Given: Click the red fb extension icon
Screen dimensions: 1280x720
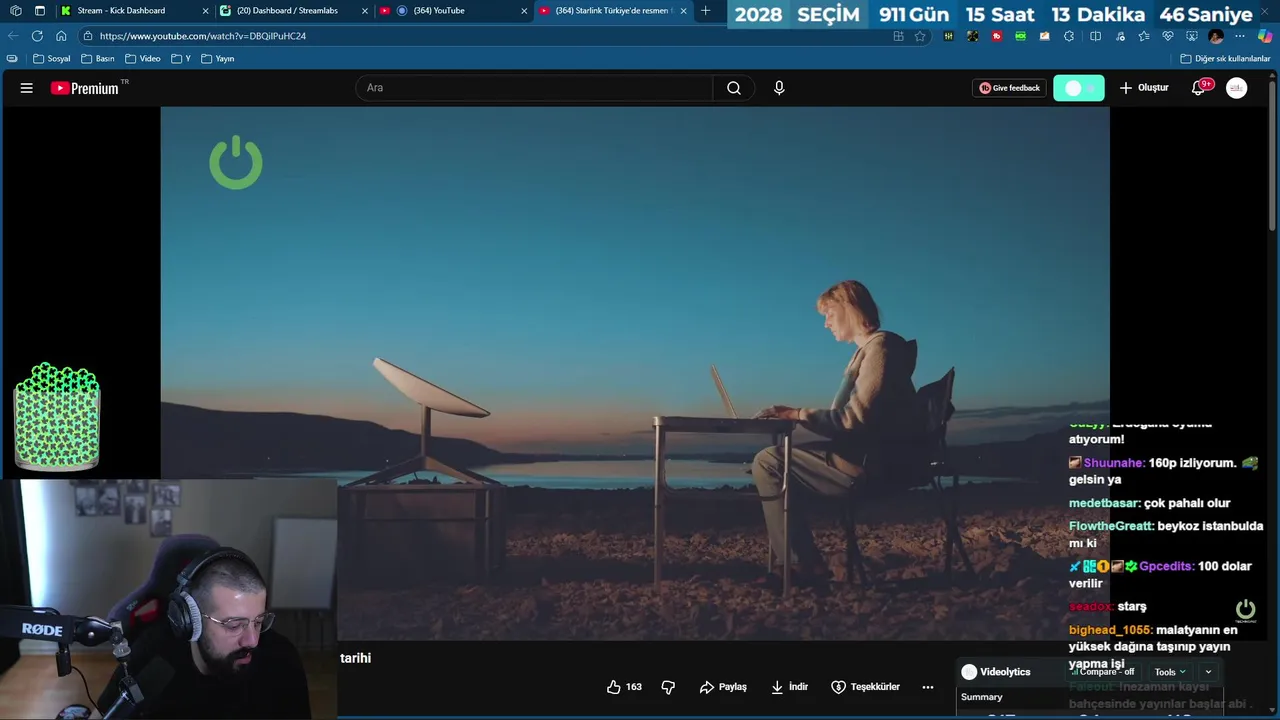Looking at the screenshot, I should tap(997, 36).
